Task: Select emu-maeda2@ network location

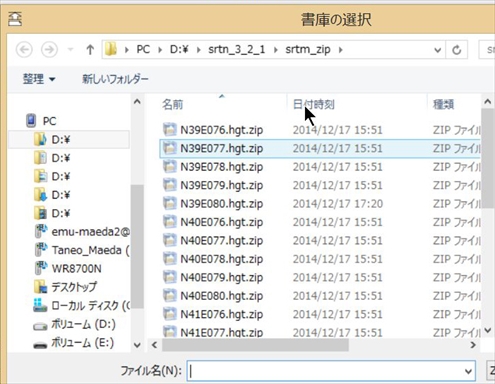Action: click(90, 231)
